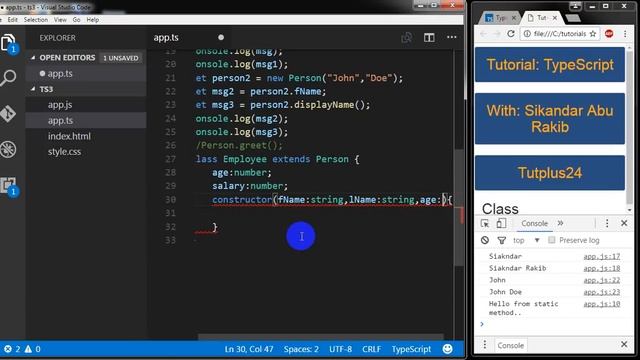Open the Explorer view in the activity bar
640x360 pixels.
pos(8,44)
